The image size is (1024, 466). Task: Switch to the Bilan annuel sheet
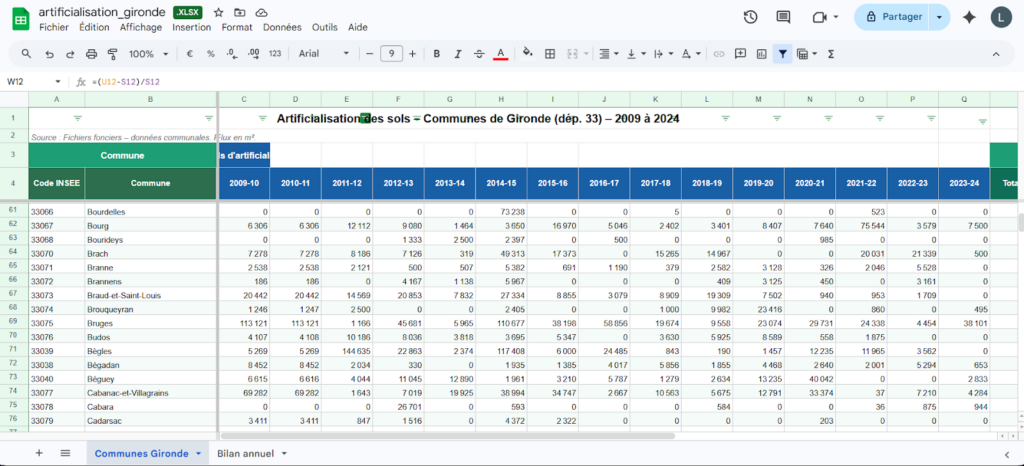[x=245, y=453]
